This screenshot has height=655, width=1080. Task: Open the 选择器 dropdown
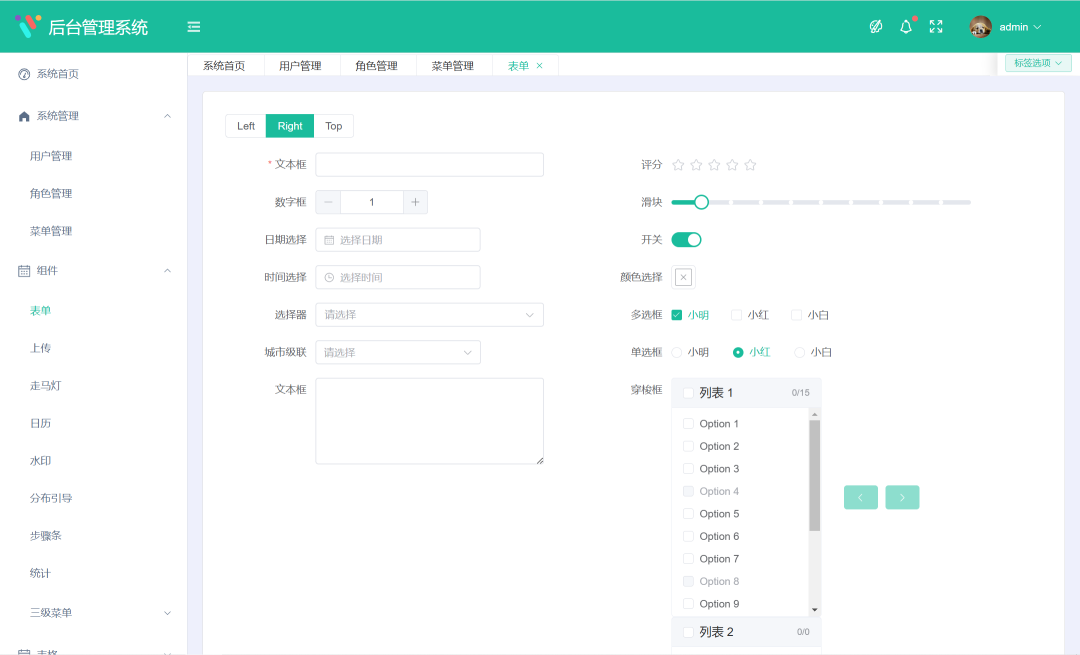[x=429, y=314]
